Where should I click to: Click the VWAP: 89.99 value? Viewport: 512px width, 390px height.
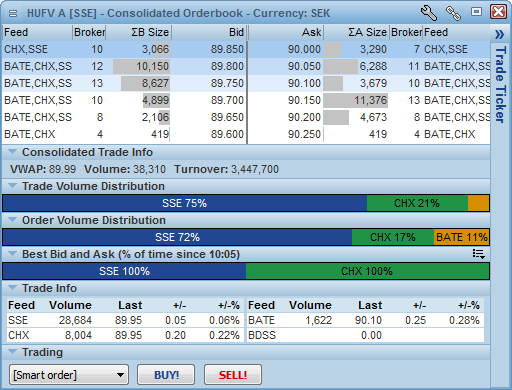coord(43,169)
